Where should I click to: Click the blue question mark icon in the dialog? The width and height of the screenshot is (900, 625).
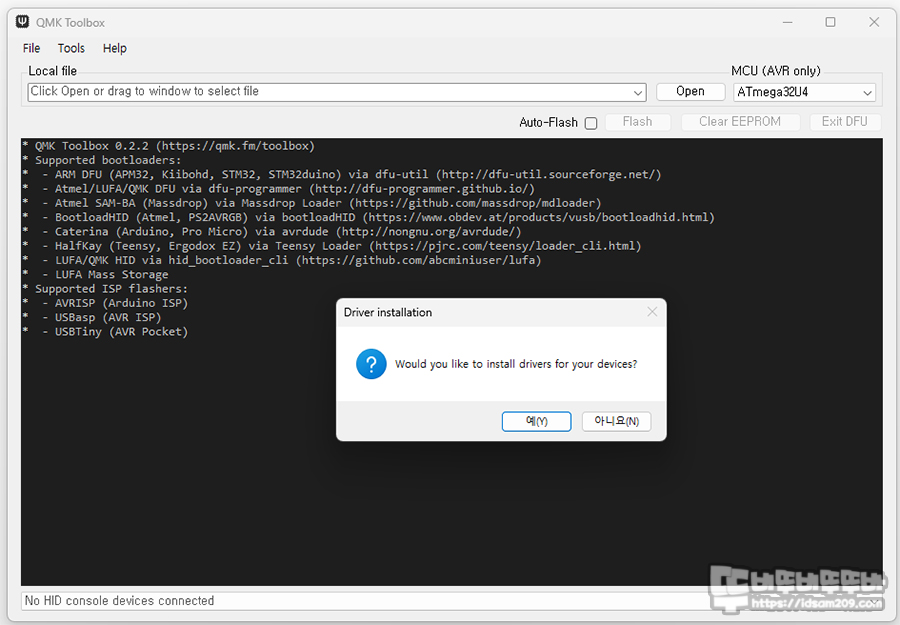pos(371,364)
